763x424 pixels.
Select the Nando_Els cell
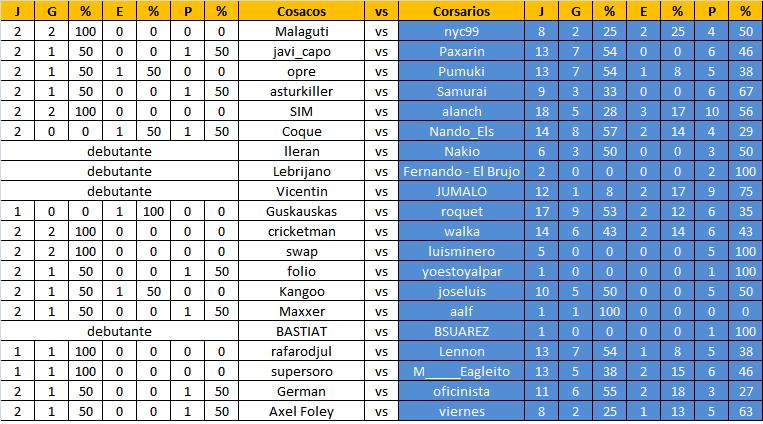coord(461,131)
